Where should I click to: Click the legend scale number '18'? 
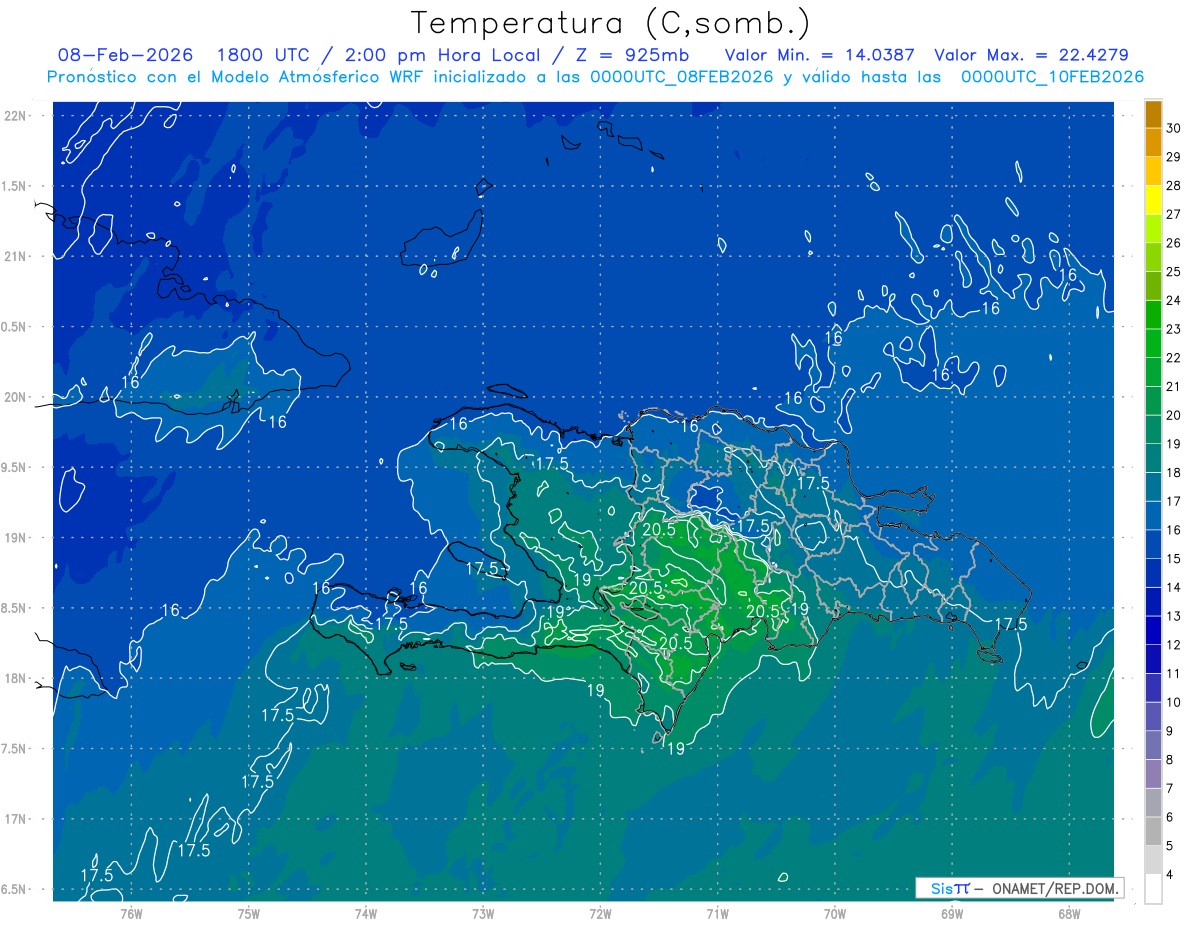pos(1174,472)
